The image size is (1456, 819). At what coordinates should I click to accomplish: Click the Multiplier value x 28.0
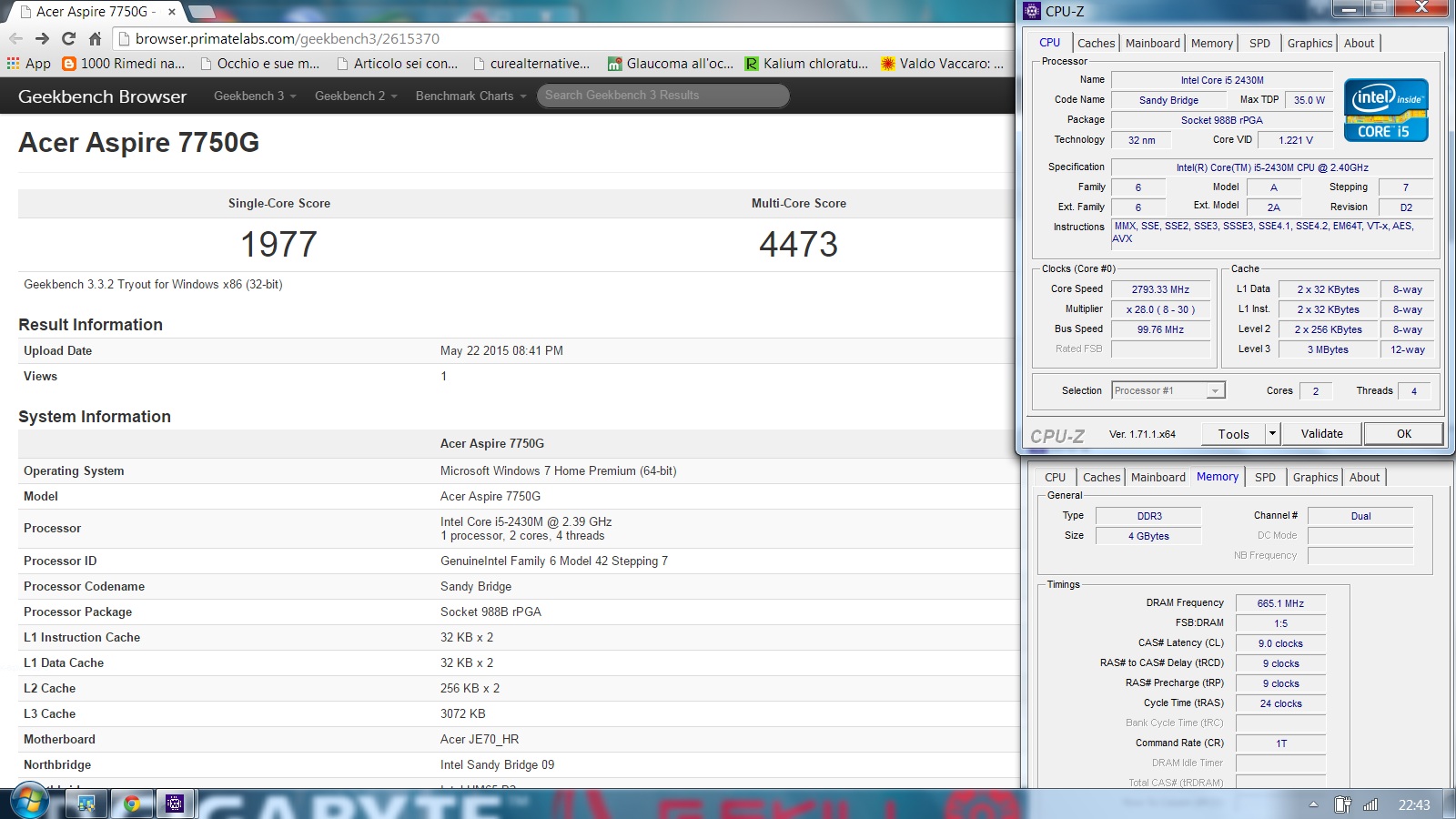pos(1160,309)
